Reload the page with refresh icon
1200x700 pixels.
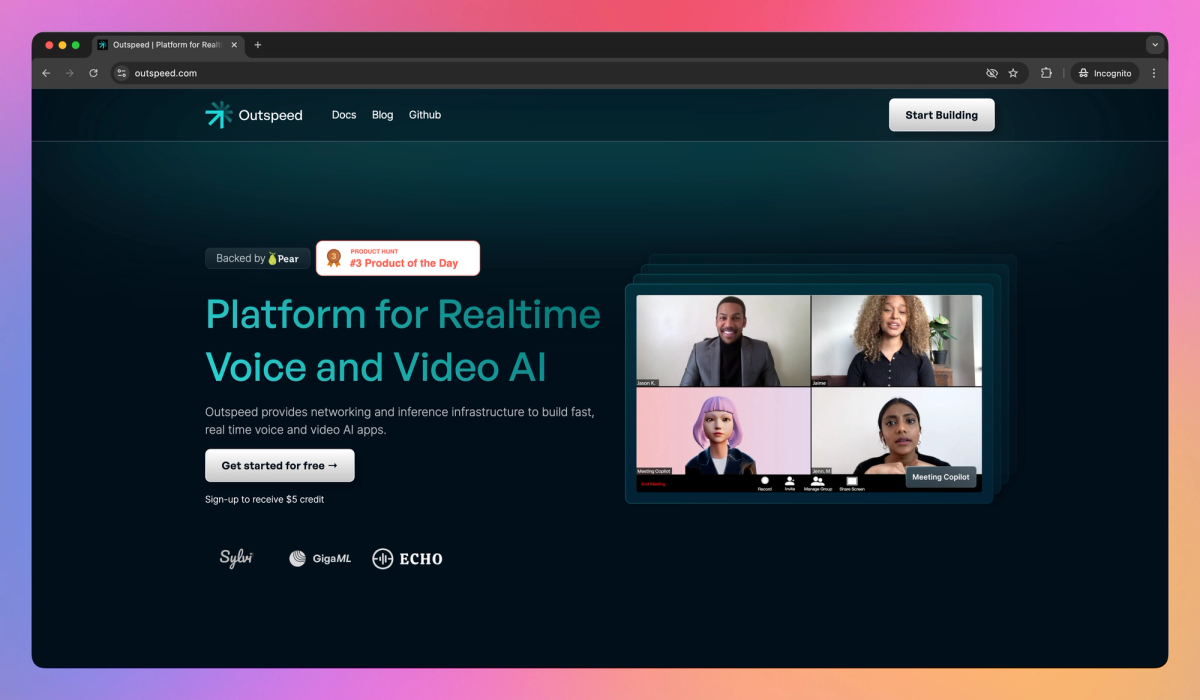click(x=94, y=73)
